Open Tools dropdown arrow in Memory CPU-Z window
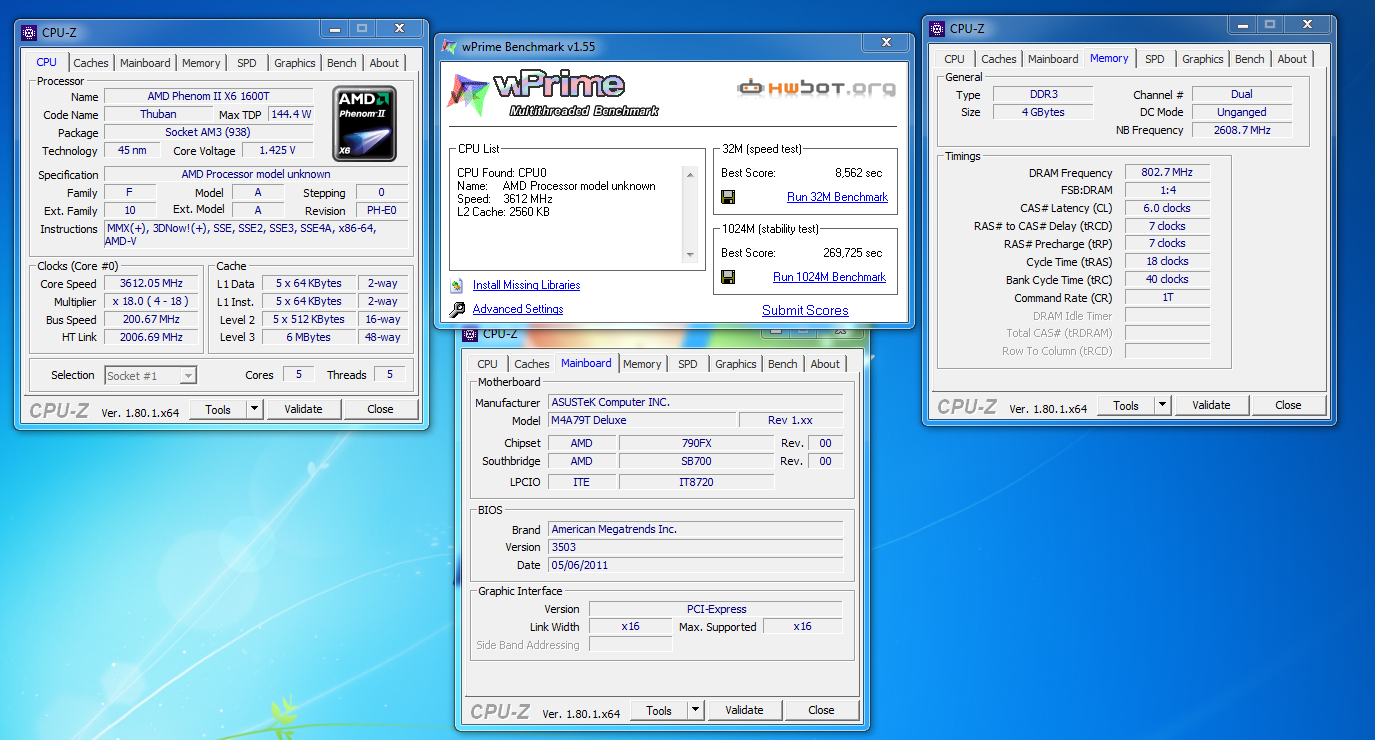The width and height of the screenshot is (1375, 740). pyautogui.click(x=1162, y=405)
